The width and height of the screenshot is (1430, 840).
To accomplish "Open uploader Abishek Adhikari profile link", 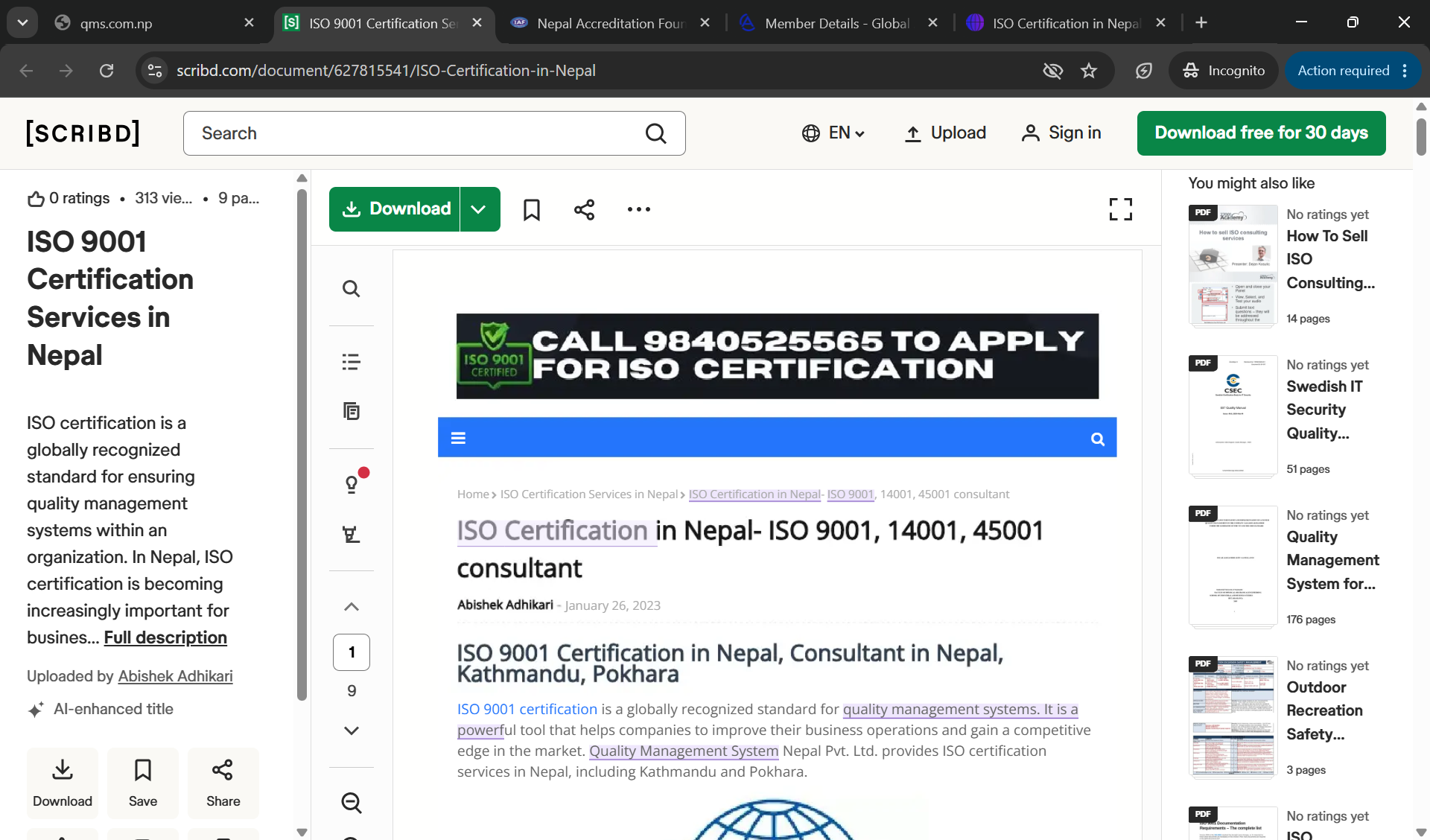I will pyautogui.click(x=175, y=676).
